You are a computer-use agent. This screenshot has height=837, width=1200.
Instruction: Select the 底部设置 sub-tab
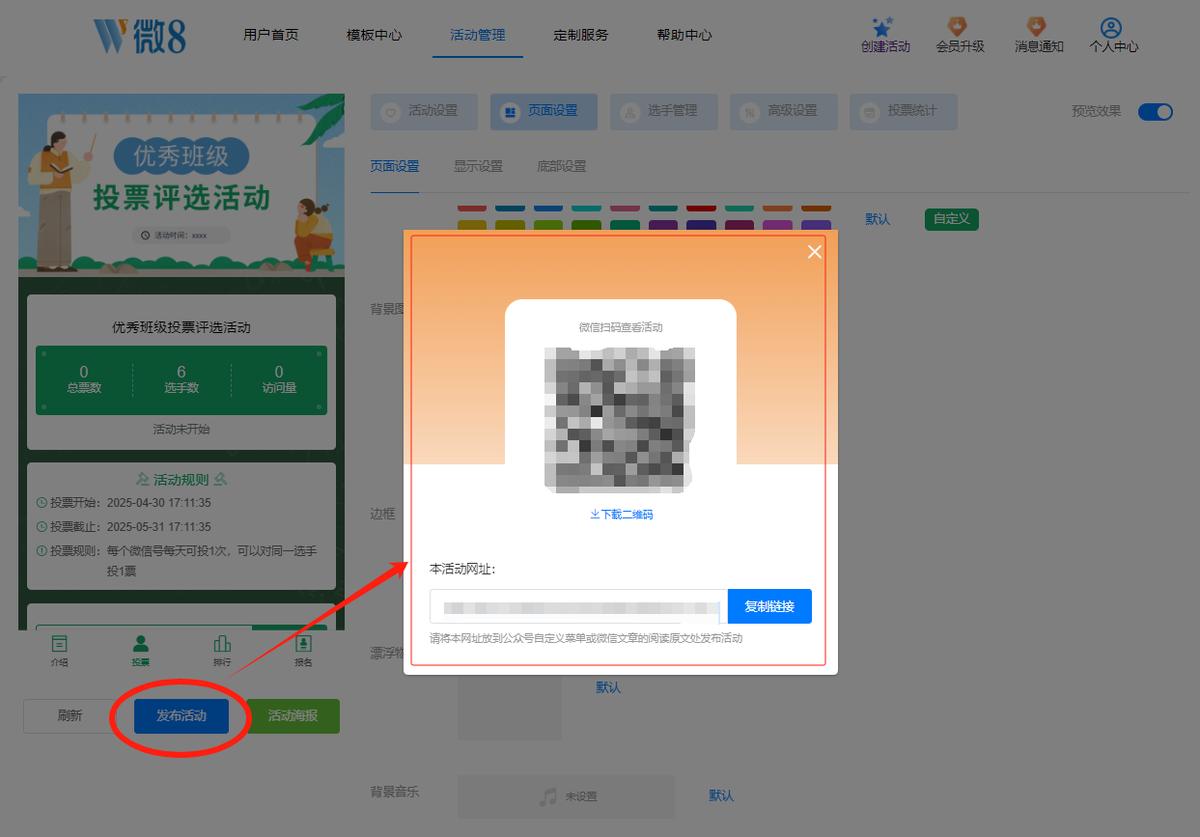pos(562,166)
